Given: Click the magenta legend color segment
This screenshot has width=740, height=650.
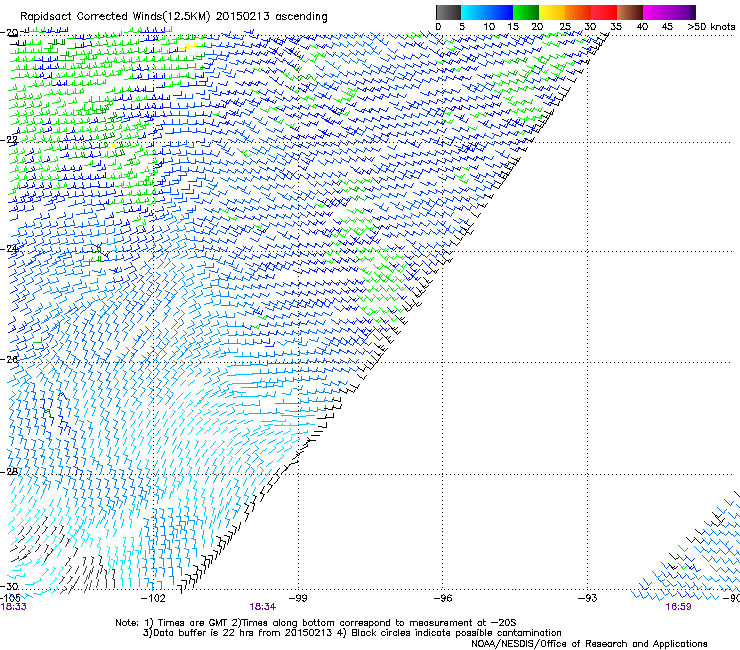Looking at the screenshot, I should coord(656,12).
